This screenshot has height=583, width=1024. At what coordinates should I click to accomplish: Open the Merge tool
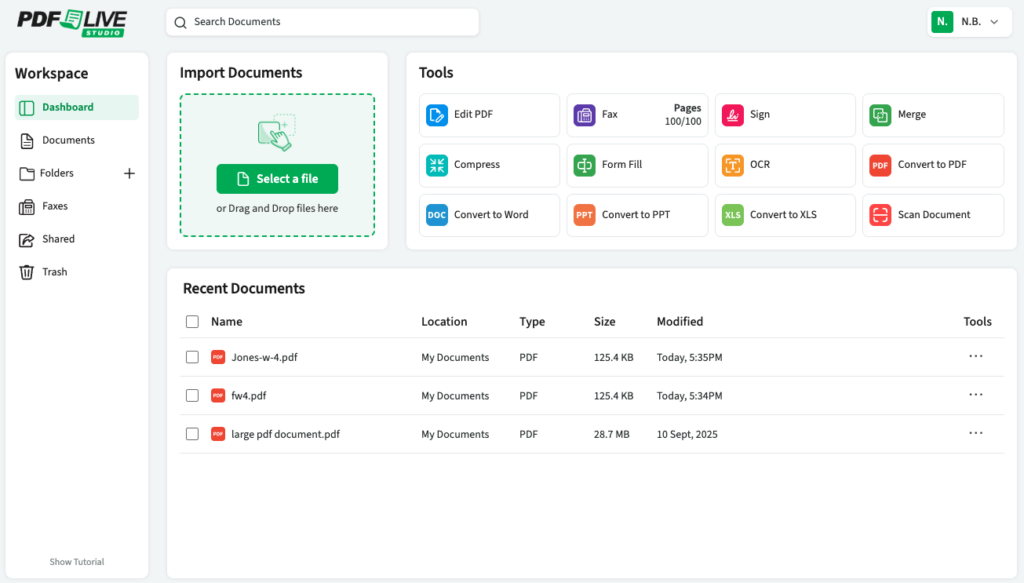click(x=933, y=115)
